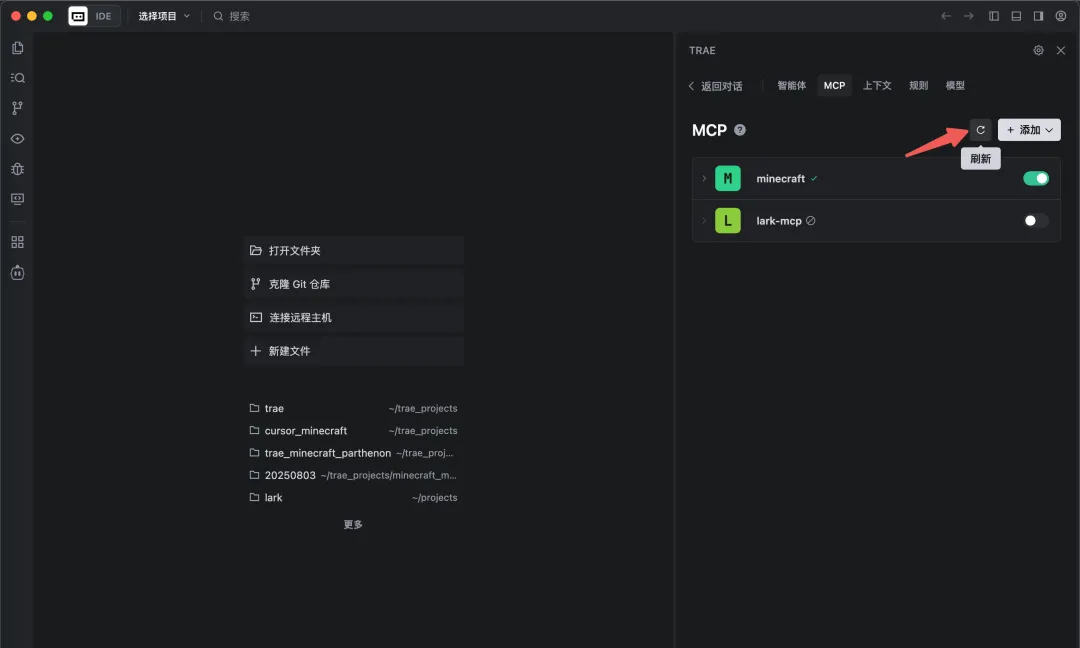Open the remote explorer monitor icon
1080x648 pixels.
tap(18, 199)
